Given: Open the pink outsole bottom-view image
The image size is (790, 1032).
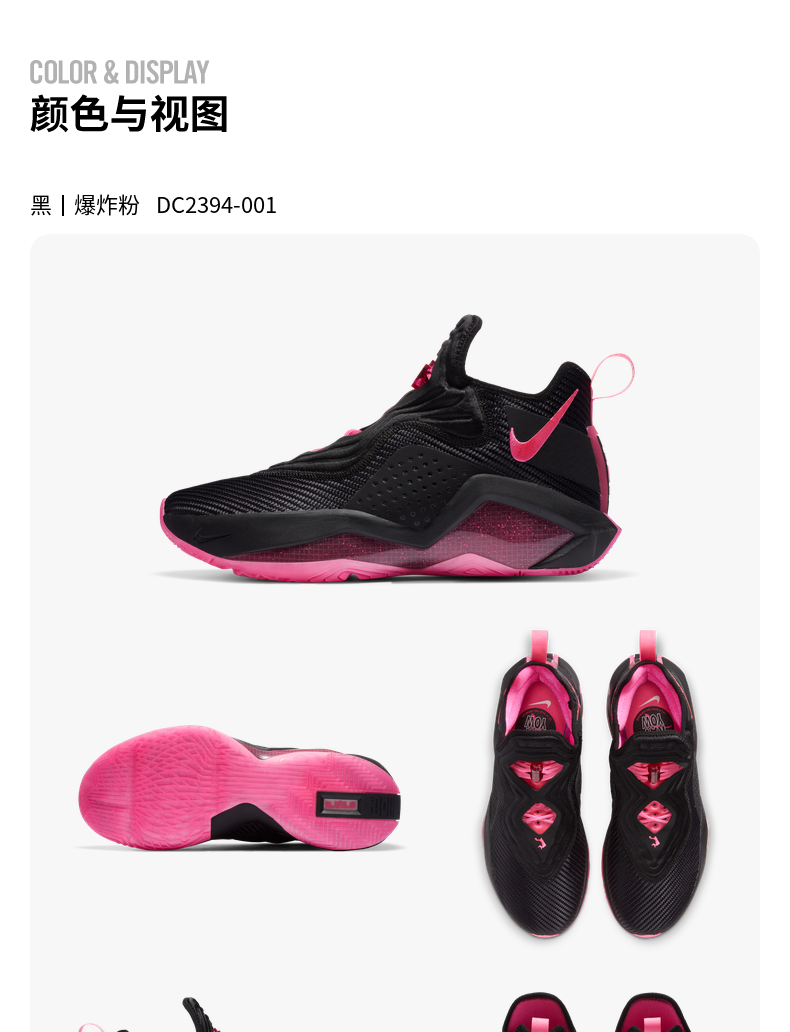Looking at the screenshot, I should (240, 788).
